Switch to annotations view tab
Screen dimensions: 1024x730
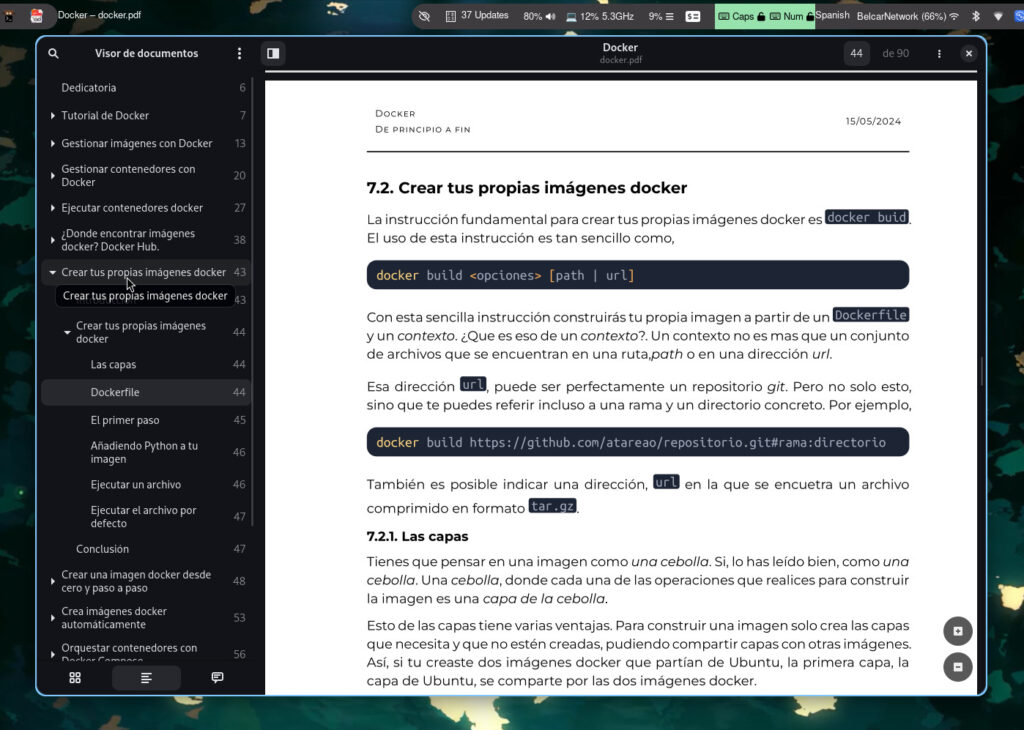click(x=217, y=678)
